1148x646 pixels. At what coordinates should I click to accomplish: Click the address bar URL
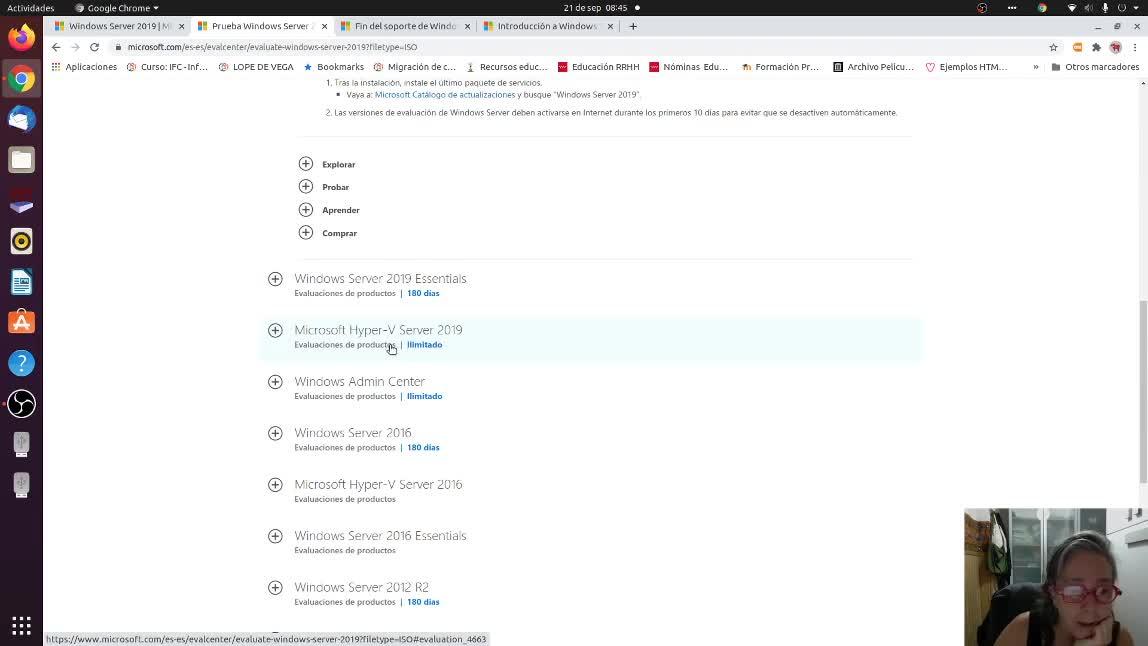point(272,47)
